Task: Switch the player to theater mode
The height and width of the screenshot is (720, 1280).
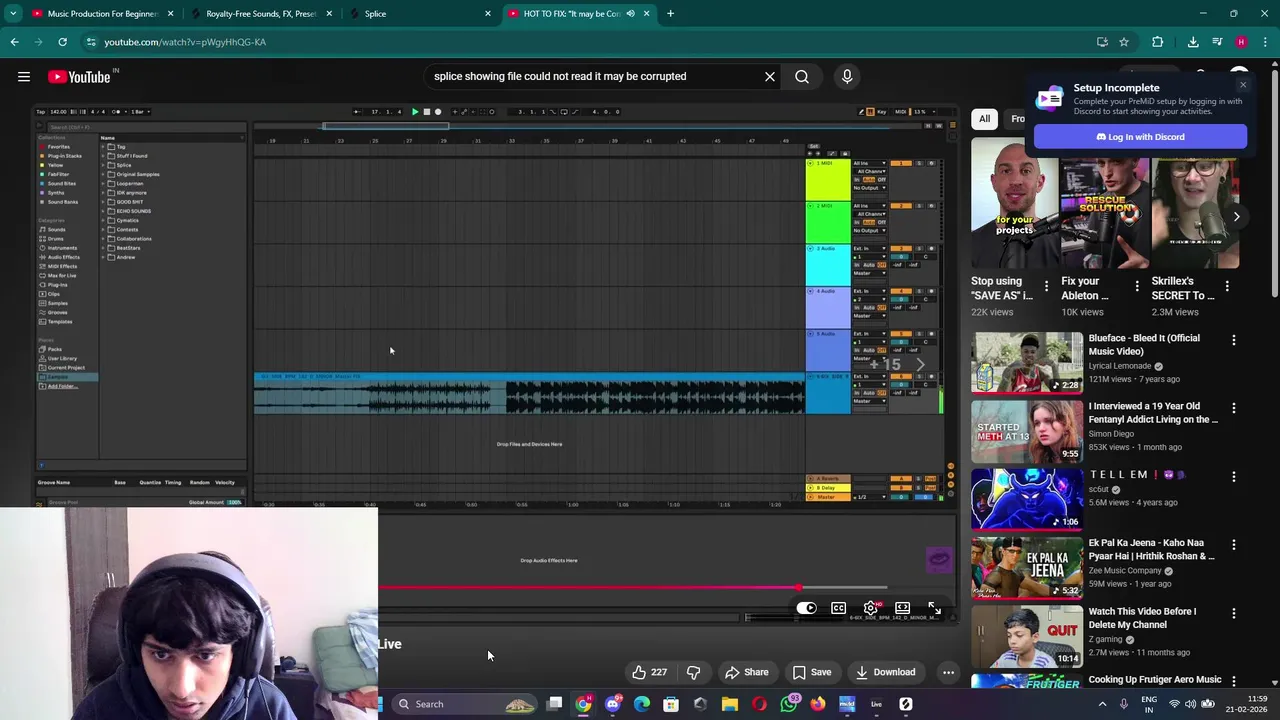Action: click(x=902, y=608)
